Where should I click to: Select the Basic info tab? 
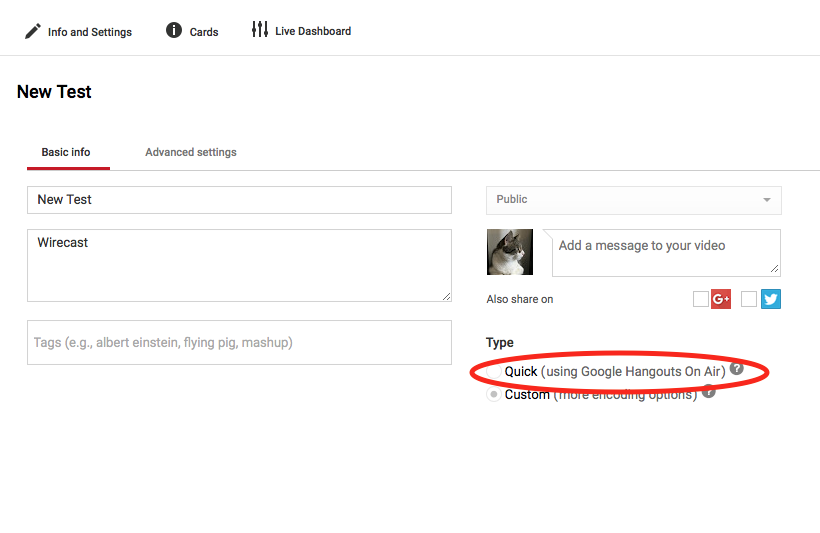pos(66,152)
